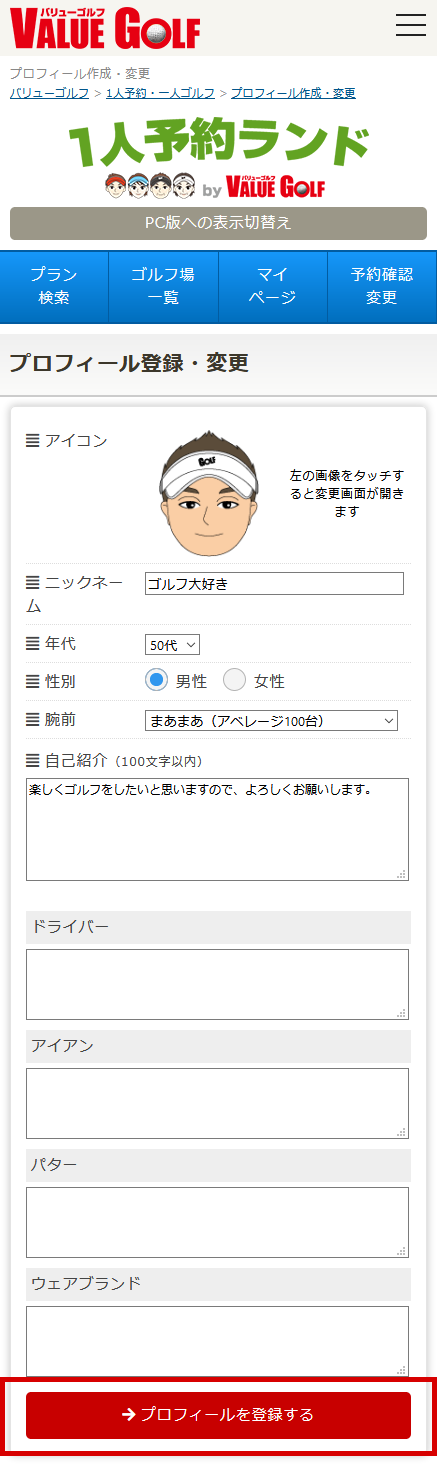Click the 自己紹介 text area
This screenshot has width=437, height=1482.
point(217,829)
